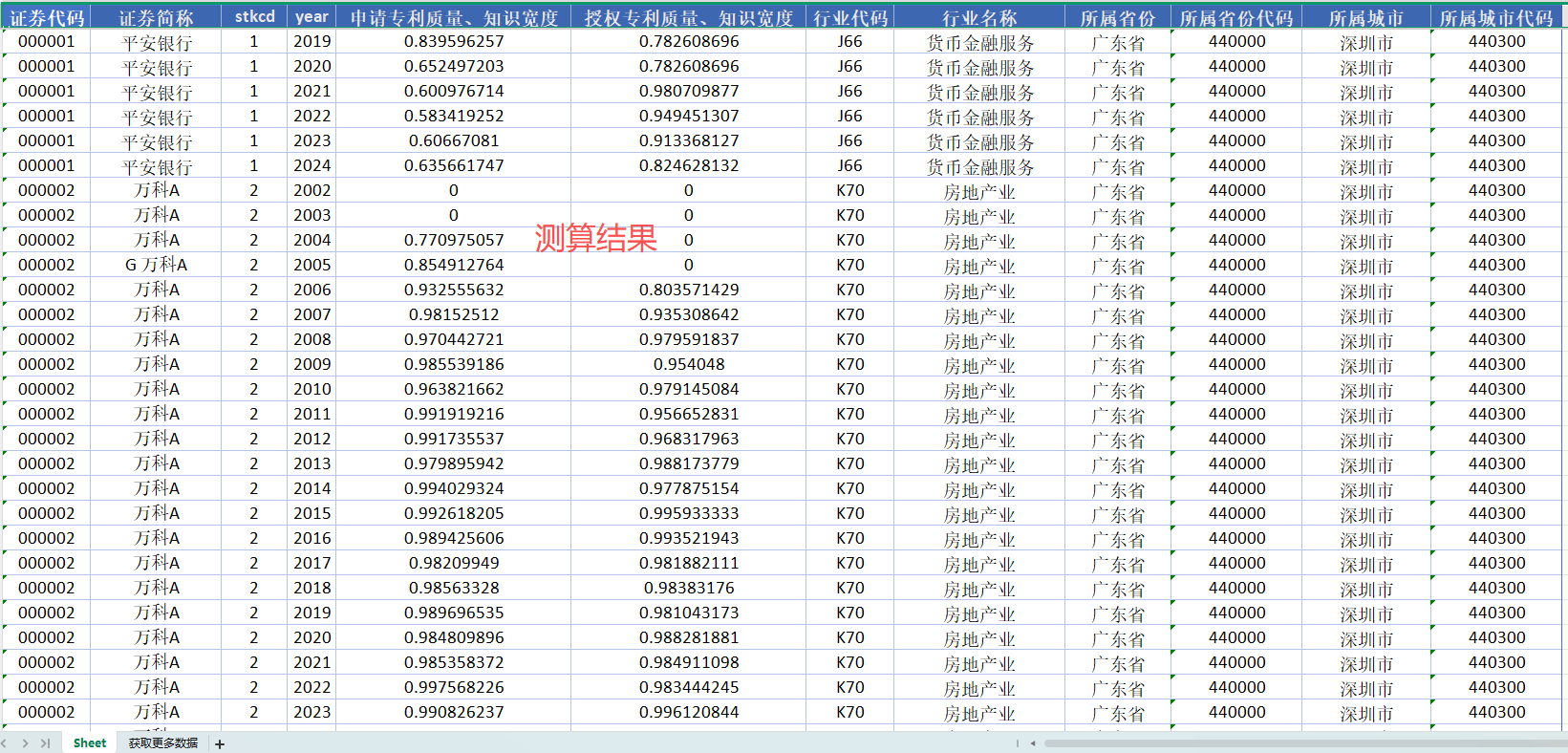
Task: Select the 授权专利质量、知识宽度 header cell
Action: click(x=689, y=17)
